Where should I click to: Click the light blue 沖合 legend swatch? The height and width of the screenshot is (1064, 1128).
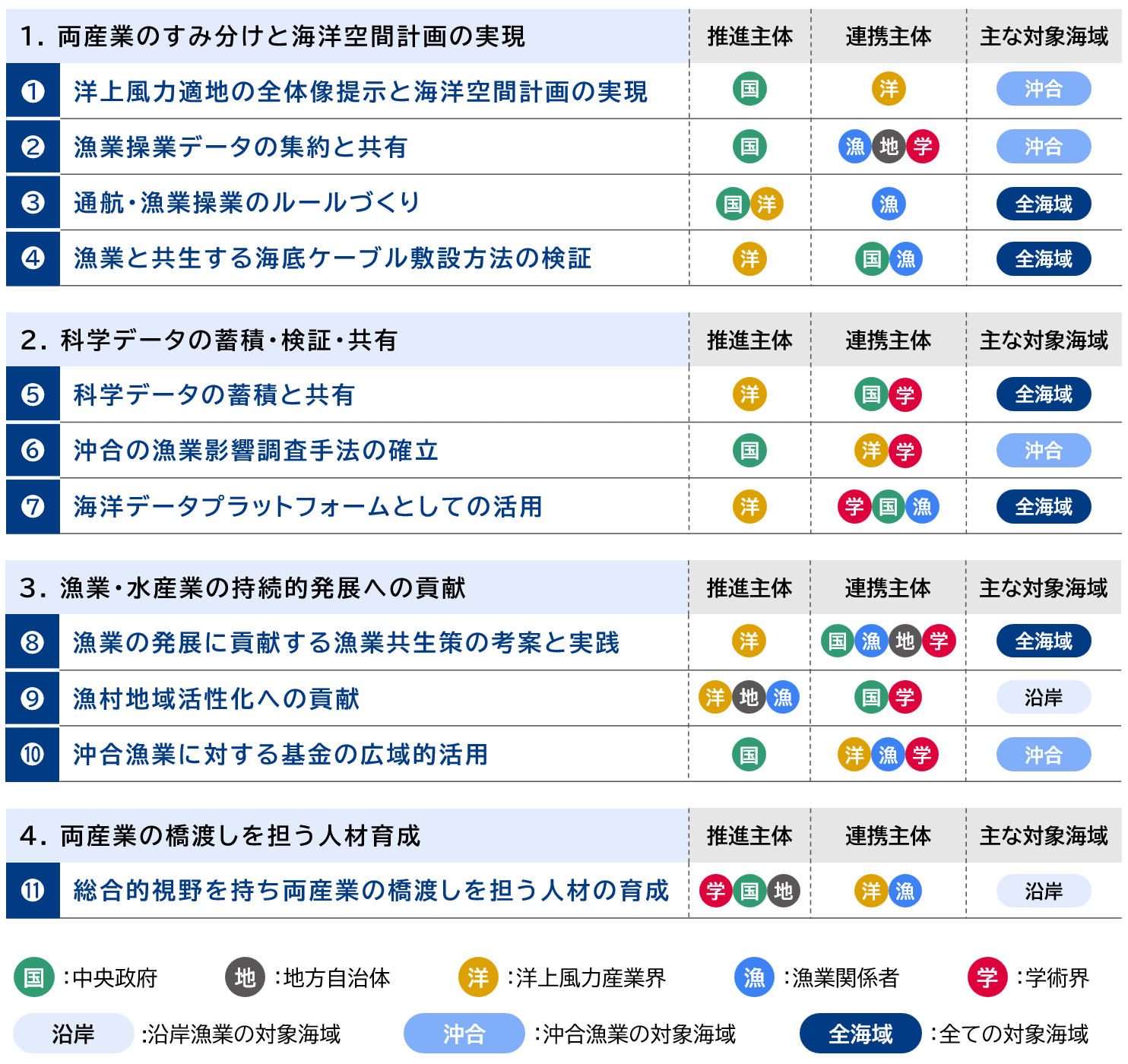(x=464, y=1034)
